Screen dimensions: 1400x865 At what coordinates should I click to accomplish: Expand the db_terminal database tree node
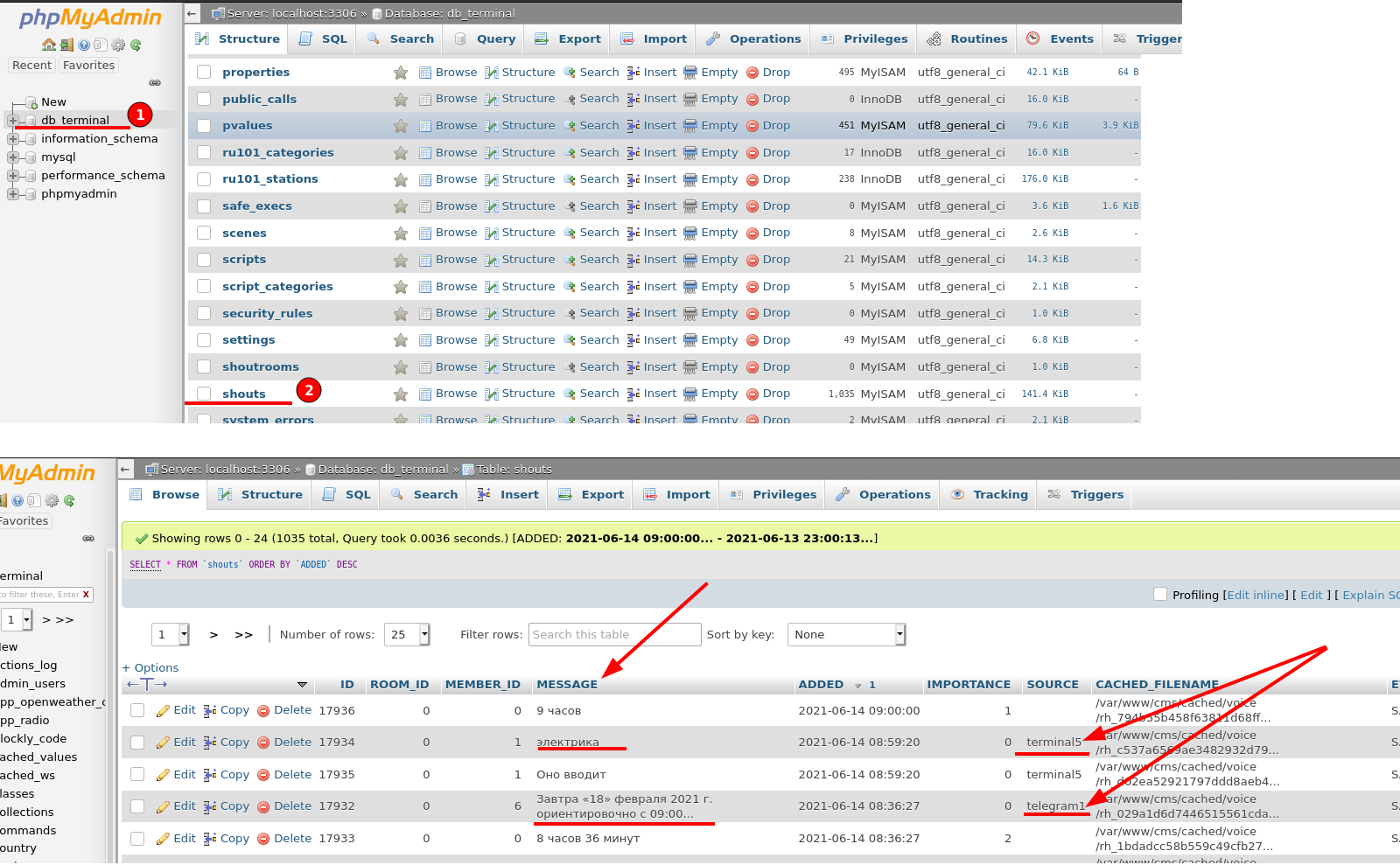tap(13, 121)
